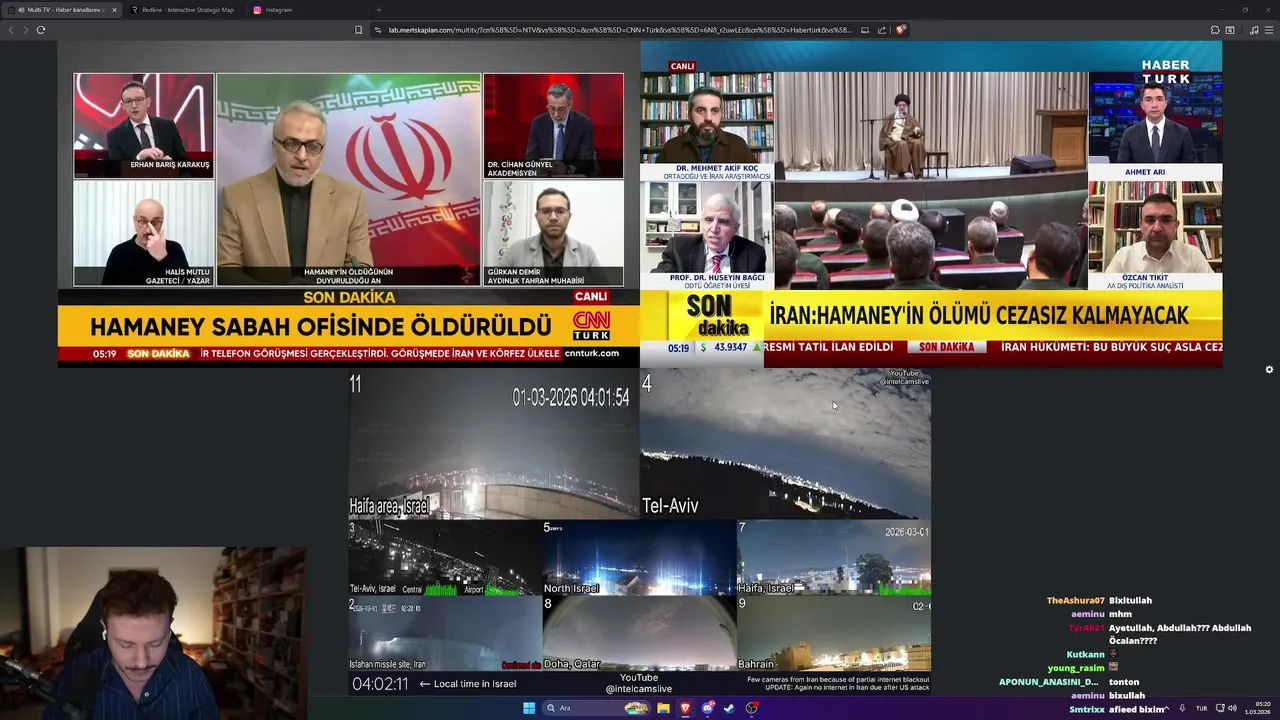1280x720 pixels.
Task: Select North Israel camera 5 feed
Action: [x=639, y=558]
